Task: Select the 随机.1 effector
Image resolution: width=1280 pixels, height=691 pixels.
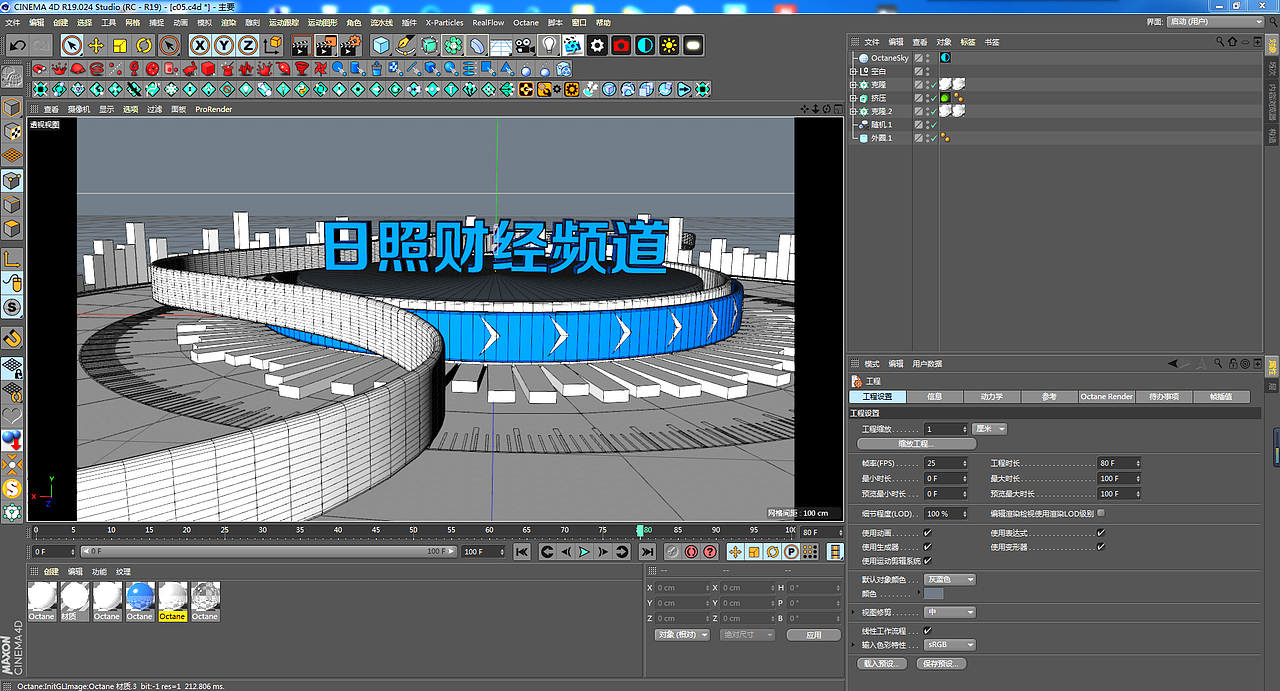Action: (x=880, y=124)
